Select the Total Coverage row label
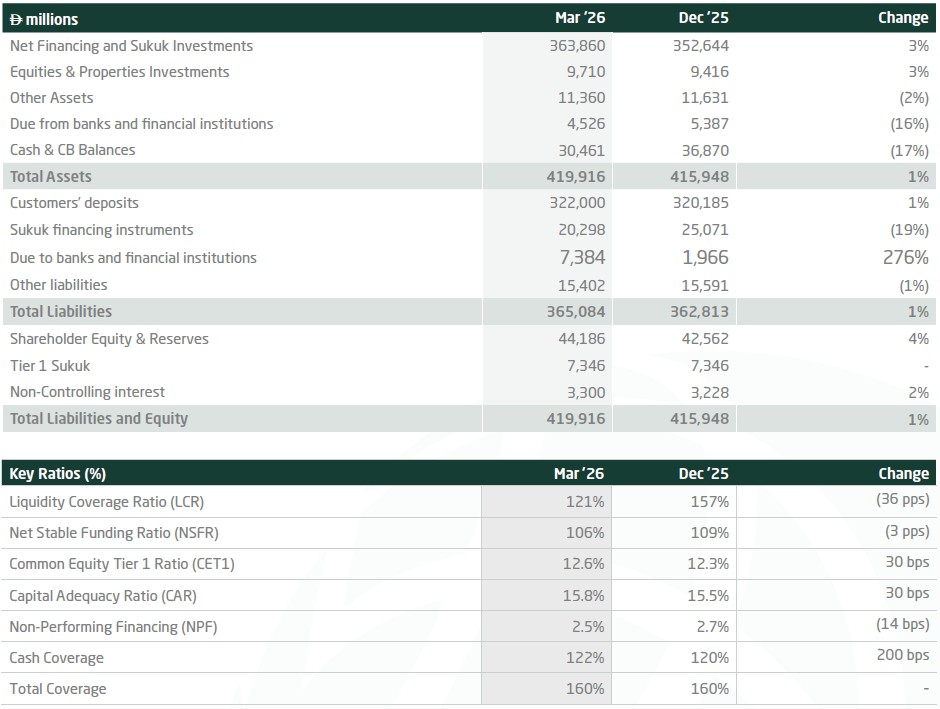This screenshot has height=709, width=940. 58,689
